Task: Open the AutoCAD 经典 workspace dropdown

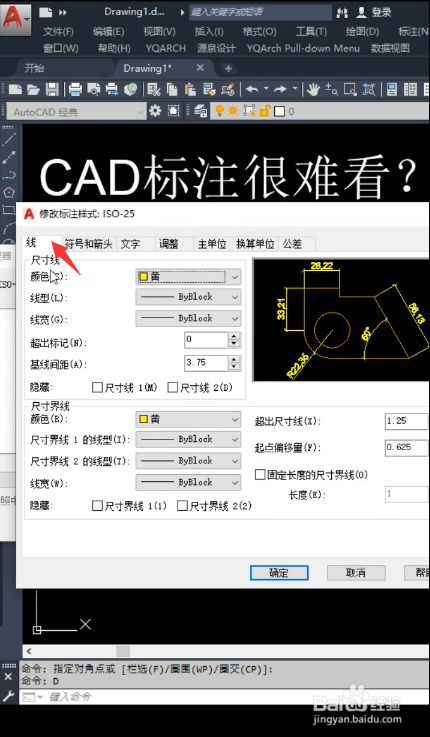Action: tap(77, 111)
